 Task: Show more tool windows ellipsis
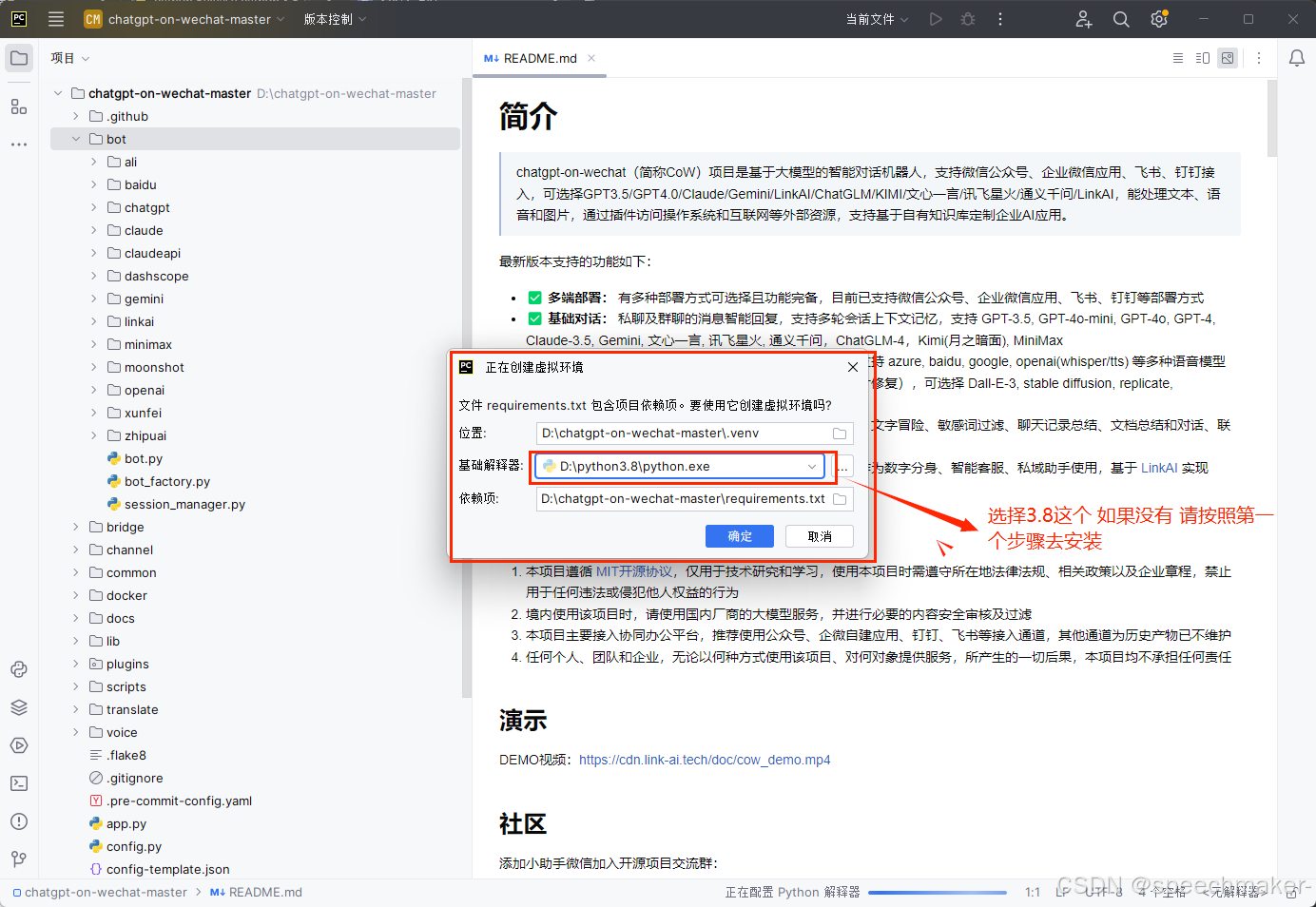[x=19, y=145]
